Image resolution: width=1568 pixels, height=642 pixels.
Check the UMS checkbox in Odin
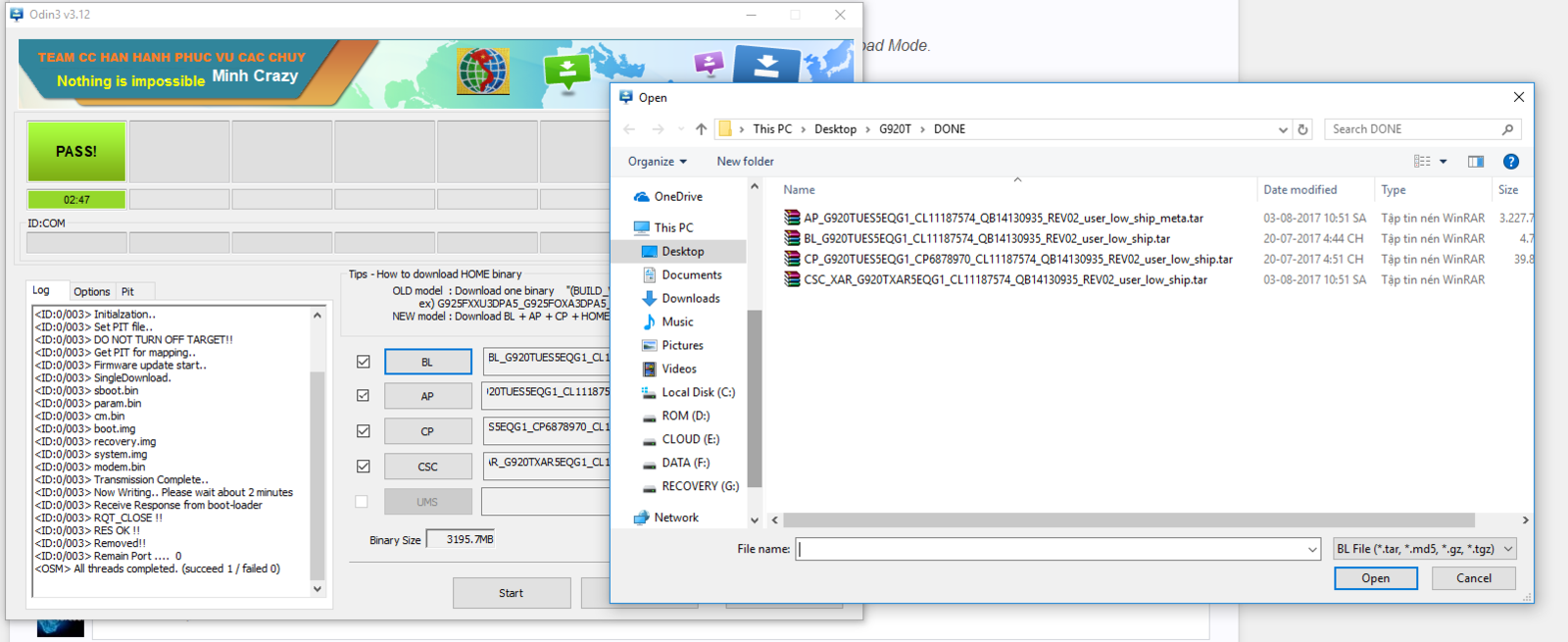coord(362,502)
